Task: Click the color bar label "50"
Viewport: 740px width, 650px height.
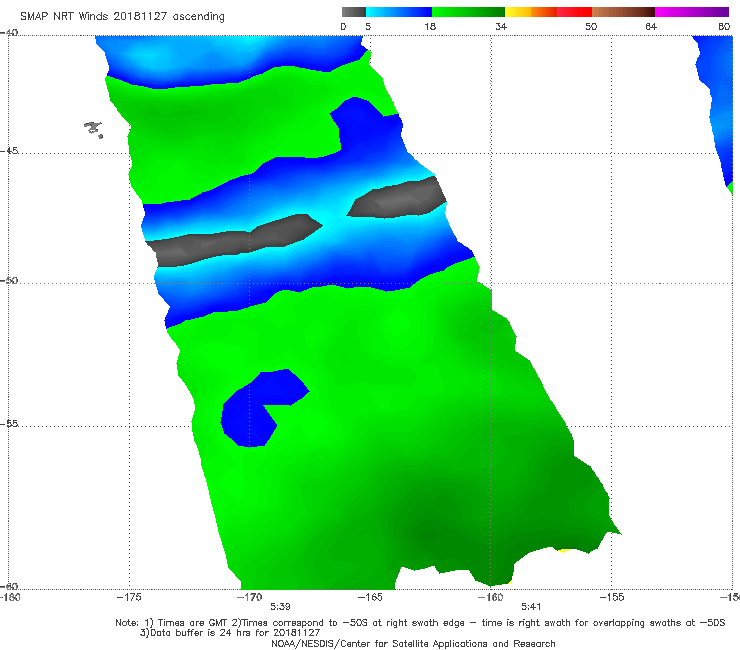Action: click(x=591, y=27)
